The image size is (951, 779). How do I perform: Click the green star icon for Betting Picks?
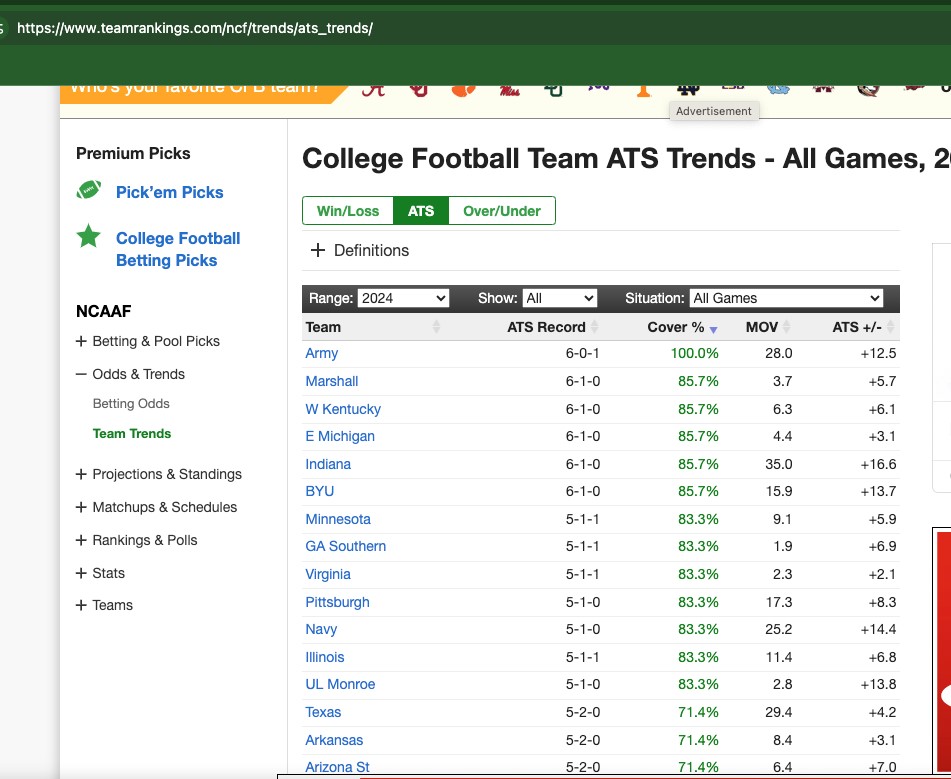[89, 236]
